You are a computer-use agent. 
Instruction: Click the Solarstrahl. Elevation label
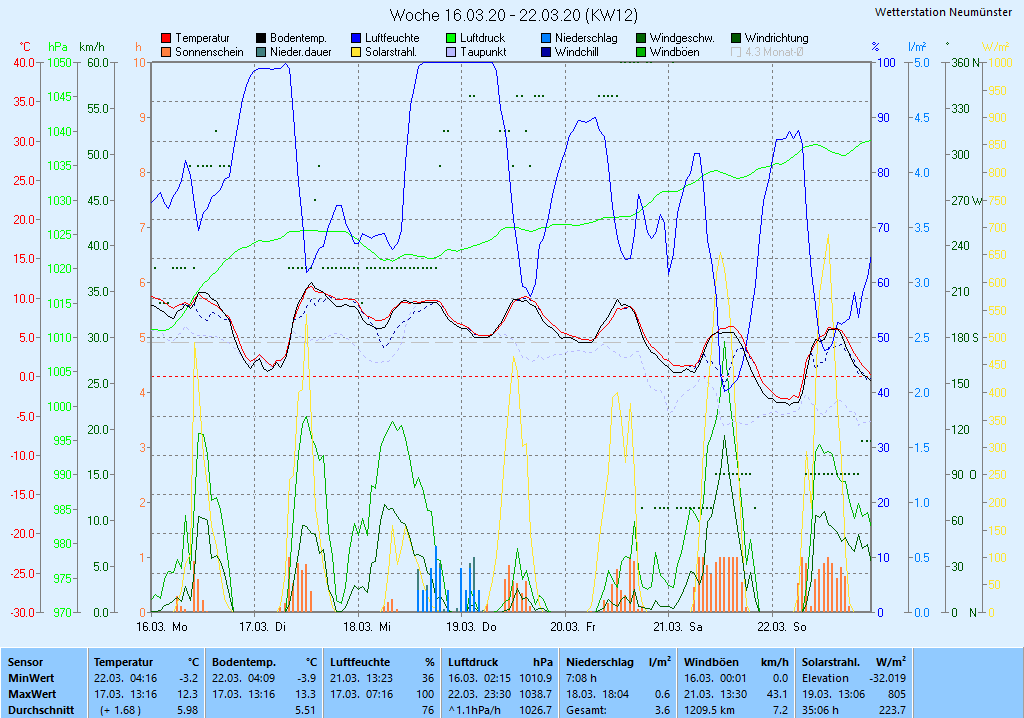coord(825,678)
